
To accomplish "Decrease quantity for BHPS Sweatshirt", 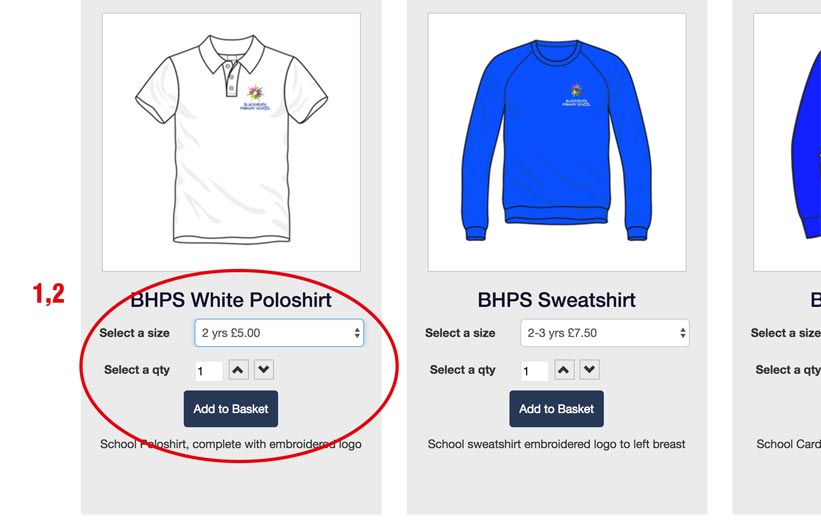I will (x=590, y=370).
